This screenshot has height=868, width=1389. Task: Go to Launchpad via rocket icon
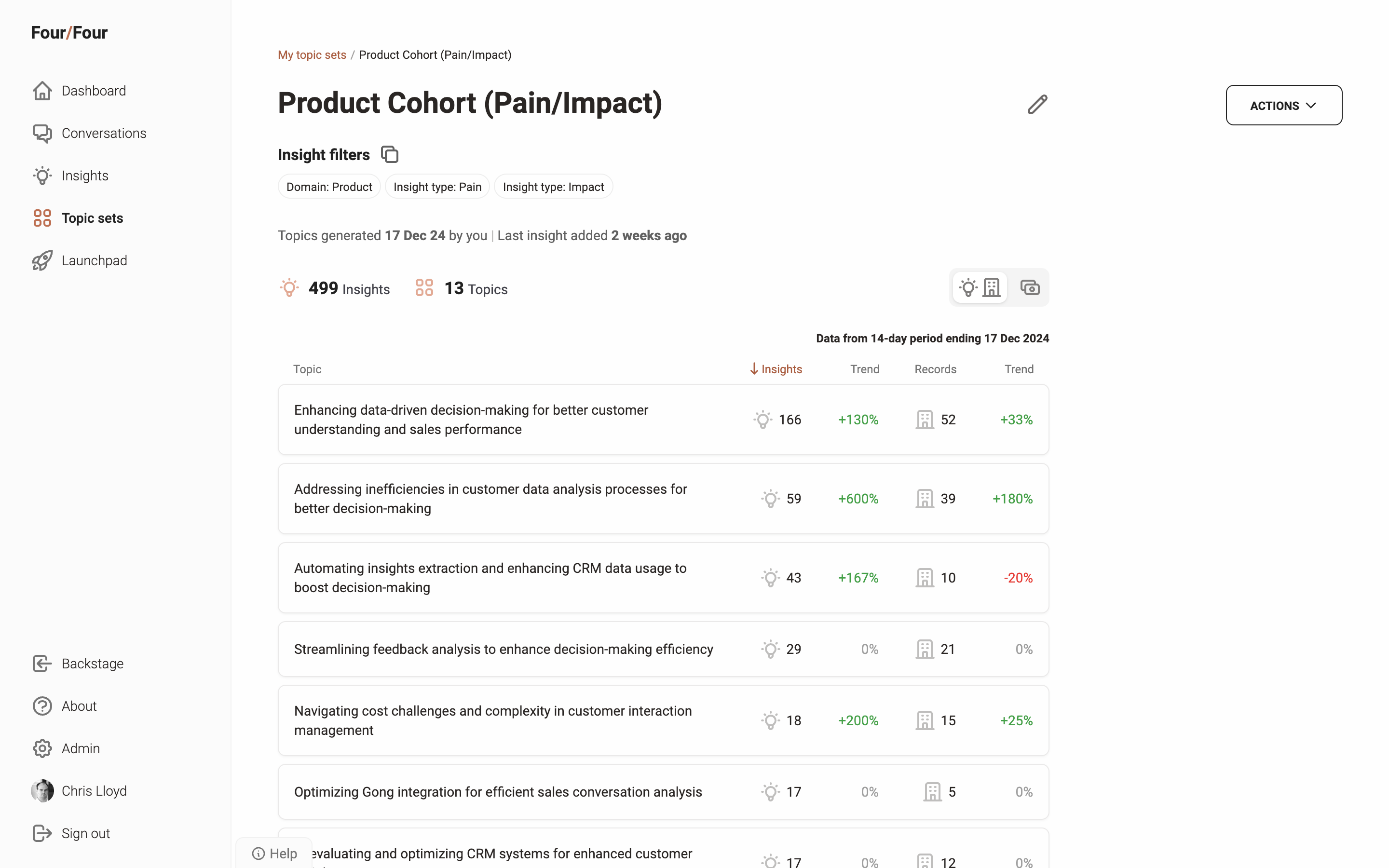click(42, 260)
